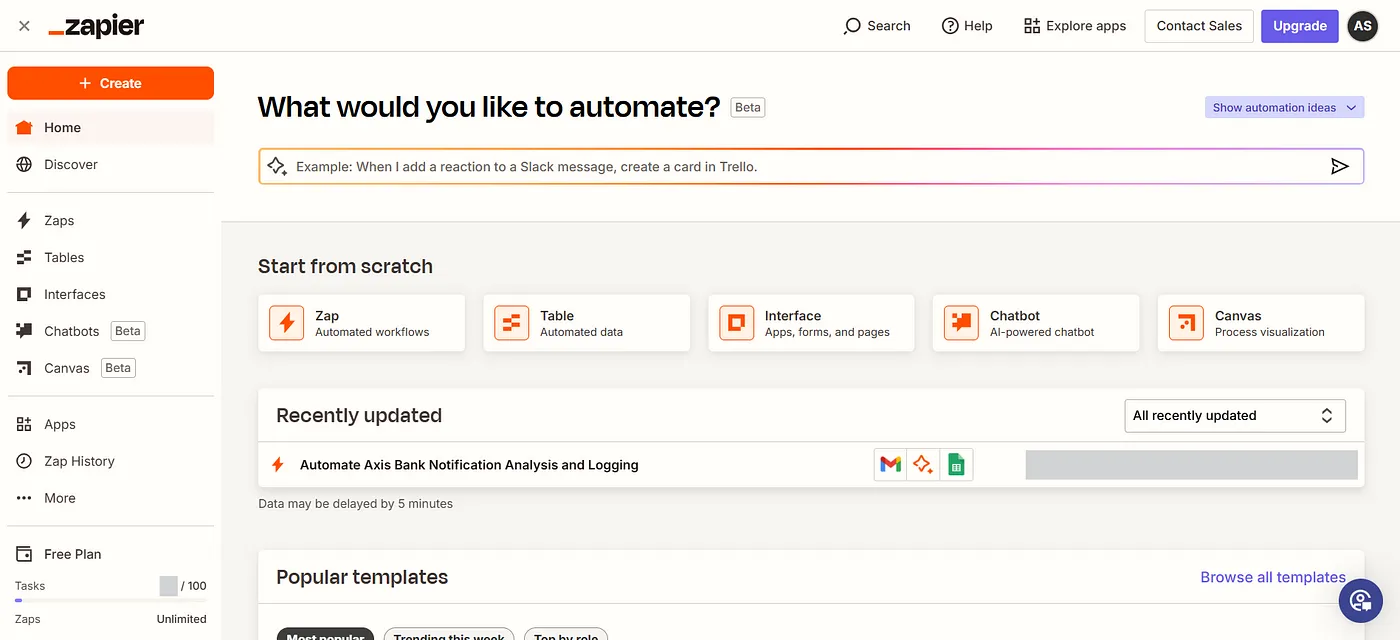Click the AI sparkle icon in the prompt box
Image resolution: width=1400 pixels, height=640 pixels.
click(277, 166)
